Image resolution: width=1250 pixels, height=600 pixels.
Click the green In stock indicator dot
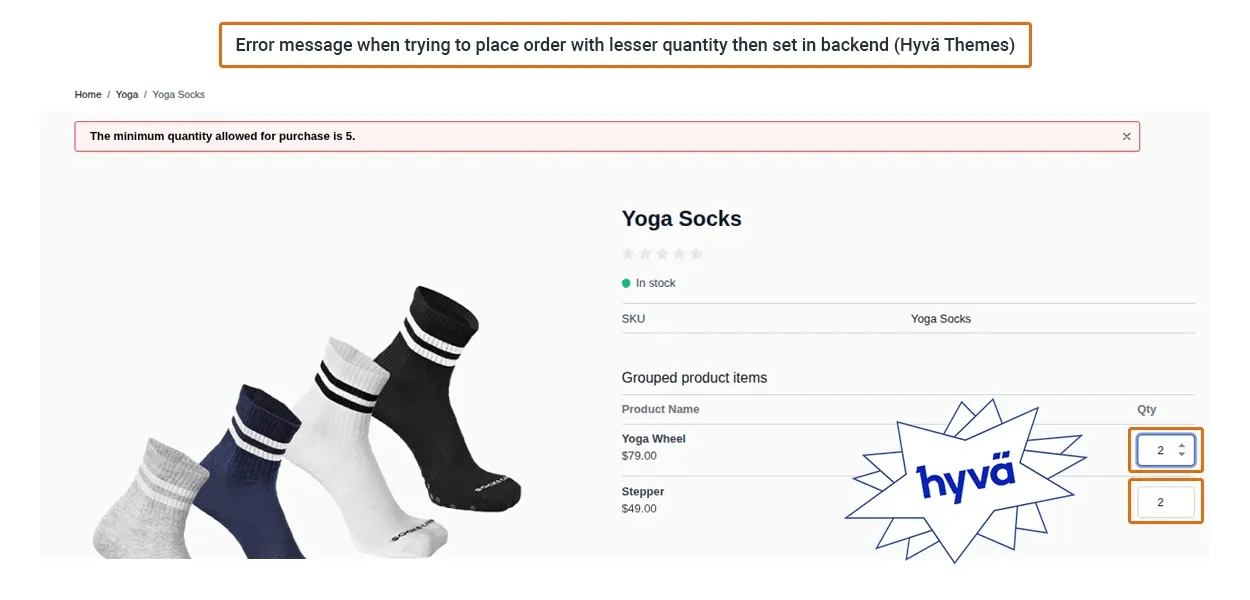coord(627,283)
